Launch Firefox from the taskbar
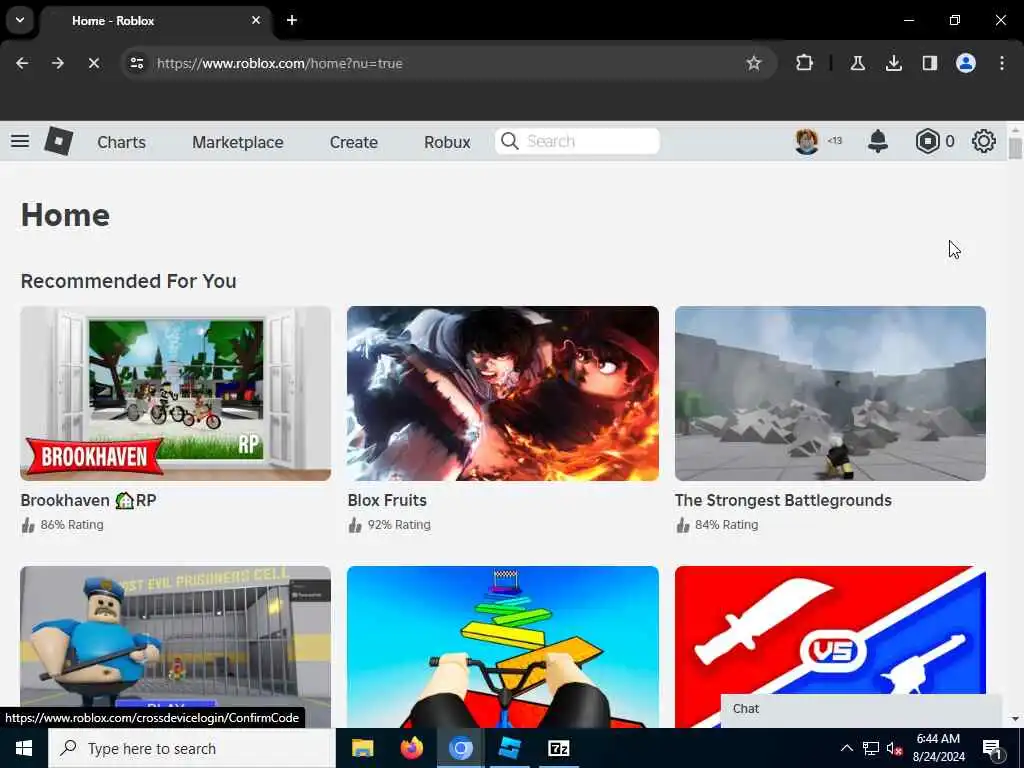Image resolution: width=1024 pixels, height=768 pixels. click(x=411, y=748)
